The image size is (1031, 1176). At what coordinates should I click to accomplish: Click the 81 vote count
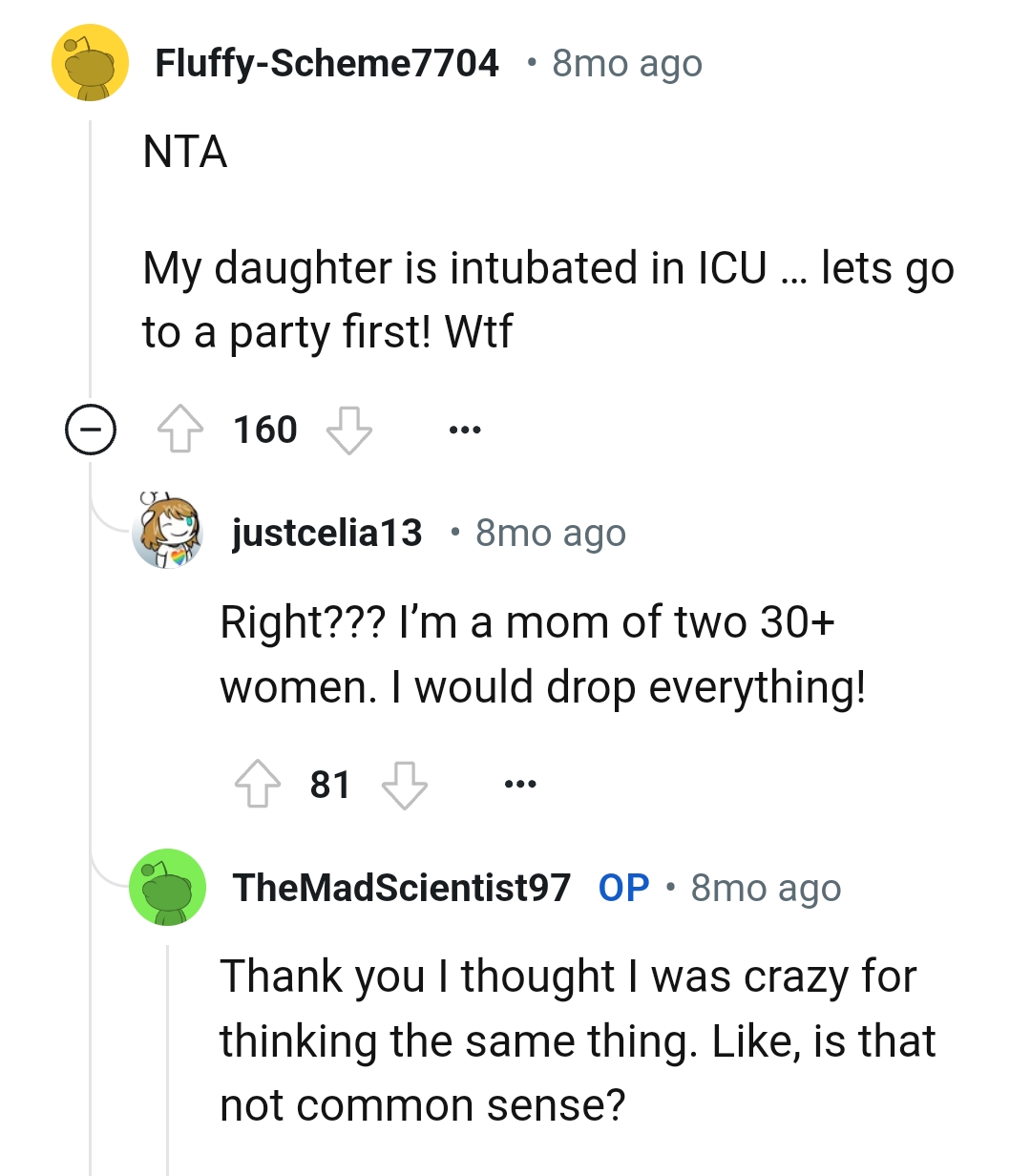(331, 786)
